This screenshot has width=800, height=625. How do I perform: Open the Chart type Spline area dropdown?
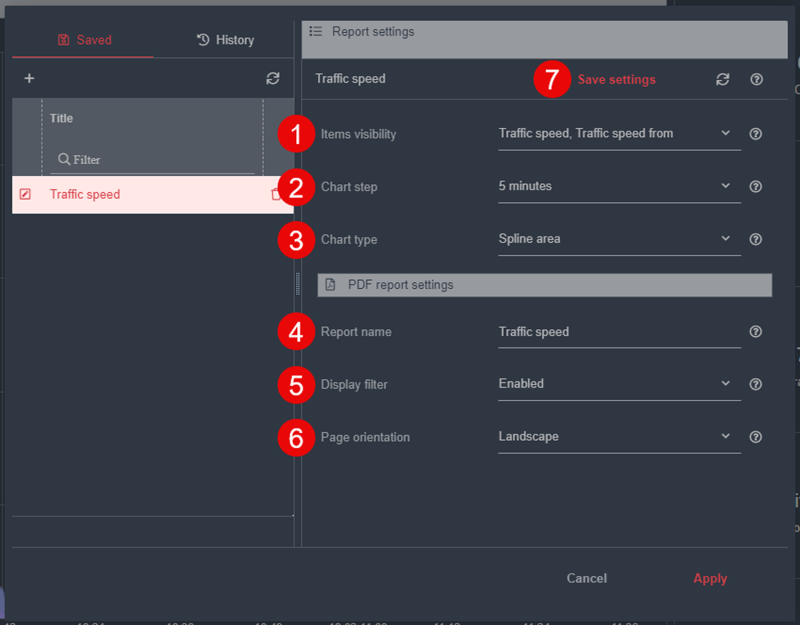click(x=619, y=239)
